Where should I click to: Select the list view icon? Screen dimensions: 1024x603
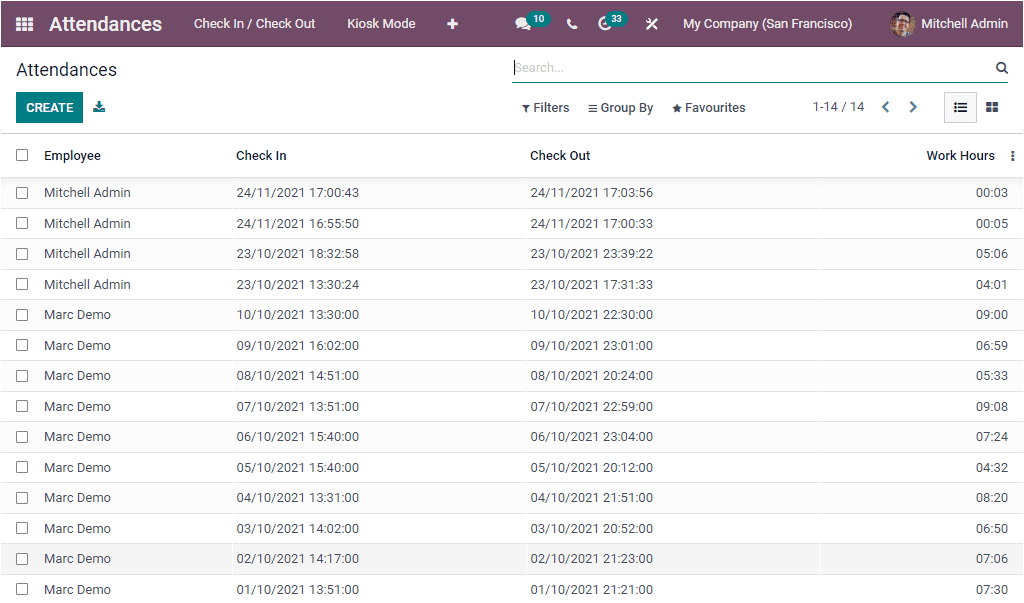coord(960,107)
